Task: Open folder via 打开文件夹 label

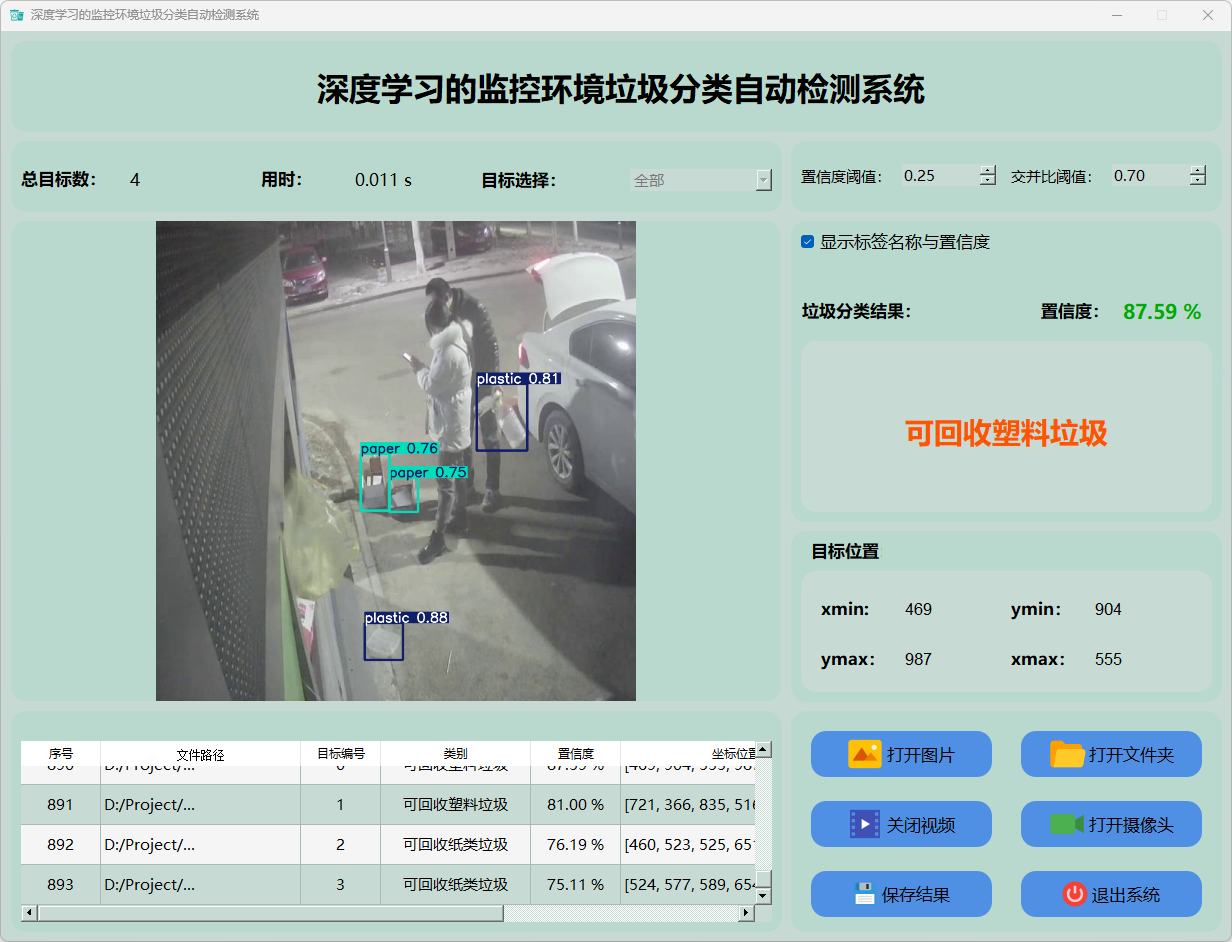Action: pyautogui.click(x=1131, y=755)
